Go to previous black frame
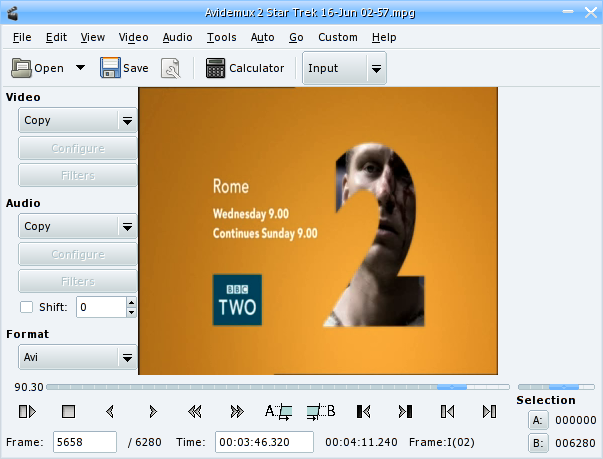The image size is (603, 459). (363, 412)
